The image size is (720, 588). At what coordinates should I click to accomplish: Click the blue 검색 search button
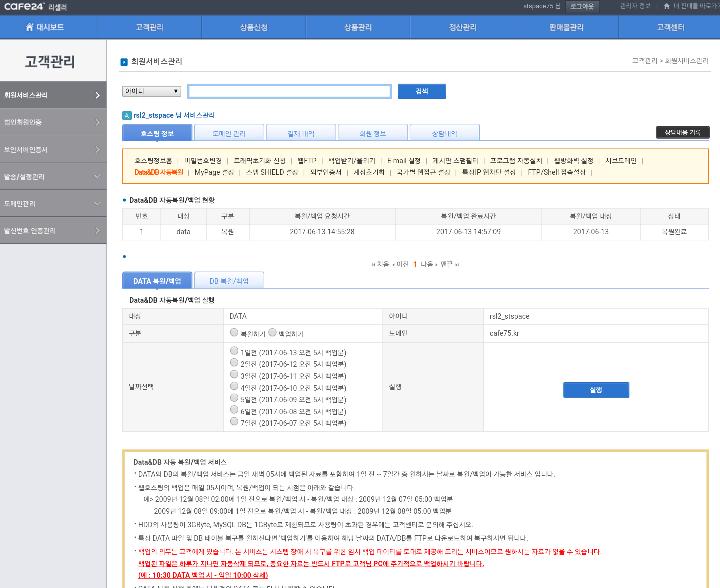point(422,91)
